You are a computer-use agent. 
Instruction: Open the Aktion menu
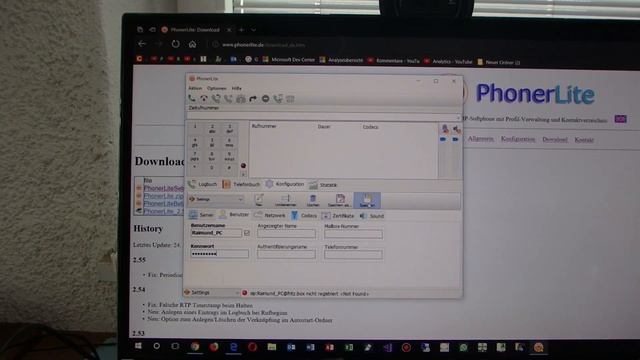pos(195,88)
